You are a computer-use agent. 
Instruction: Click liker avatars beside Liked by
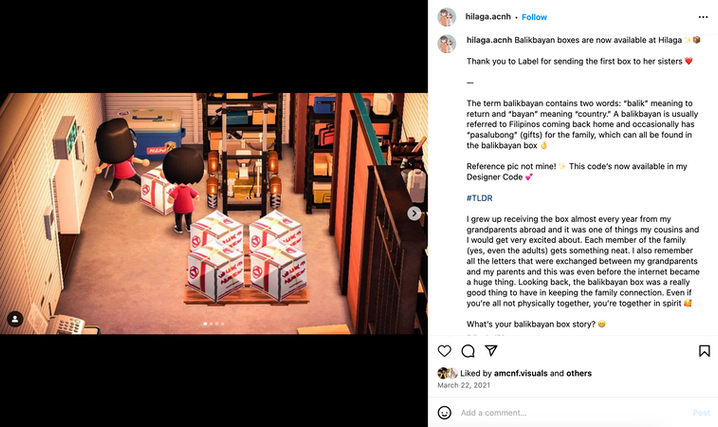point(447,373)
